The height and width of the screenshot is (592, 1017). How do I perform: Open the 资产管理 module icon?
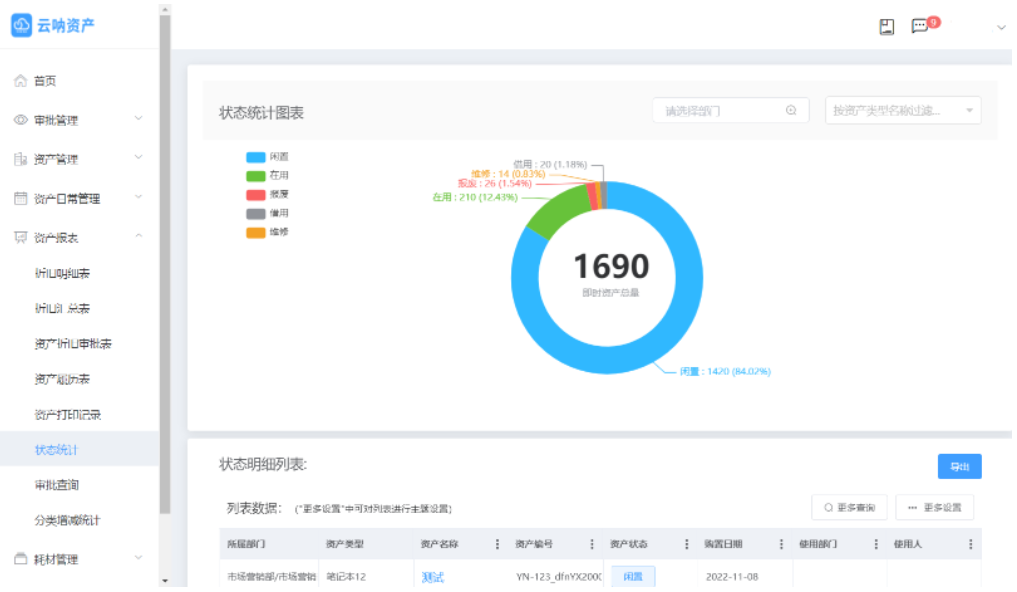20,158
